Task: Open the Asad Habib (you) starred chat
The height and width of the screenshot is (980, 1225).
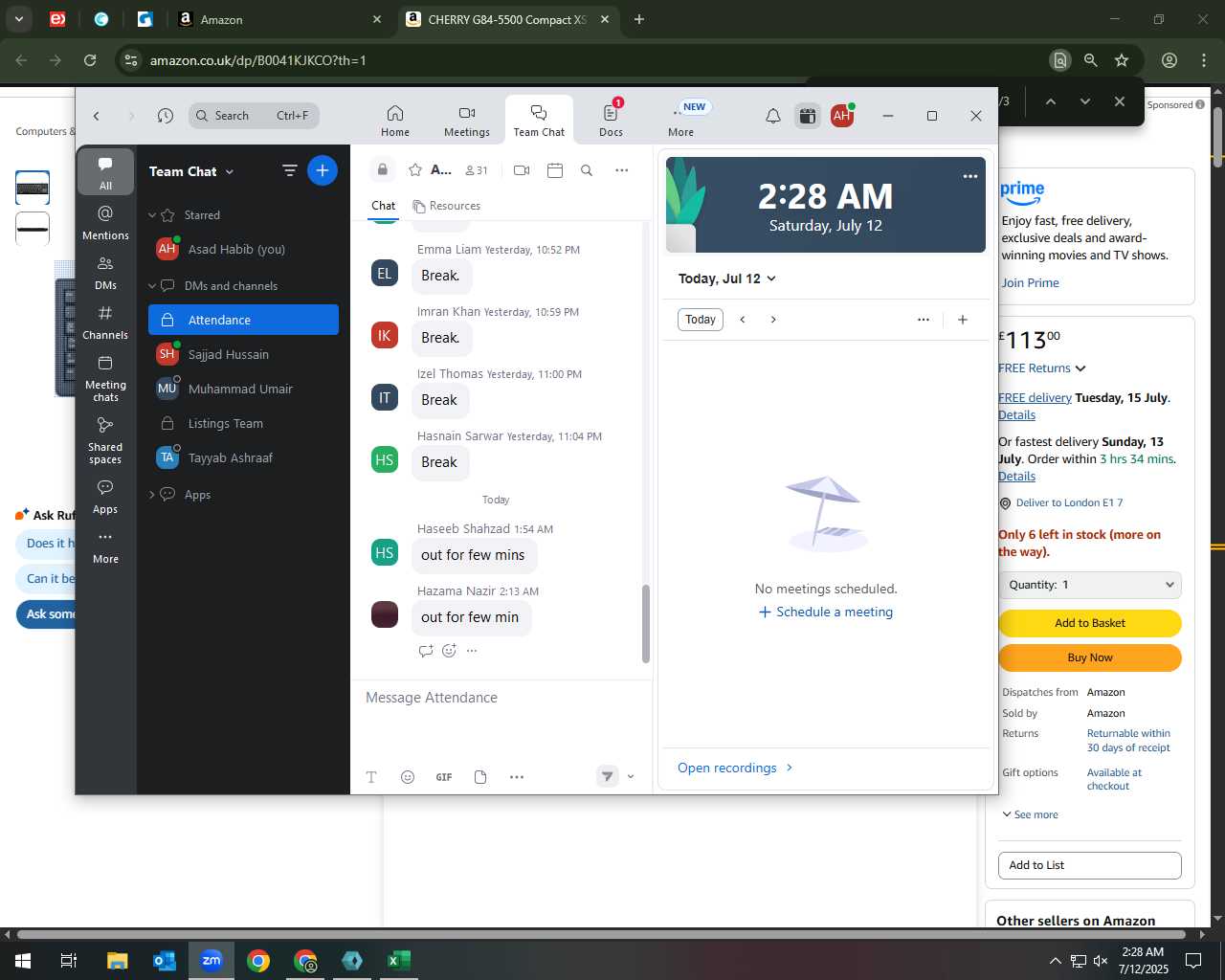Action: [x=243, y=249]
